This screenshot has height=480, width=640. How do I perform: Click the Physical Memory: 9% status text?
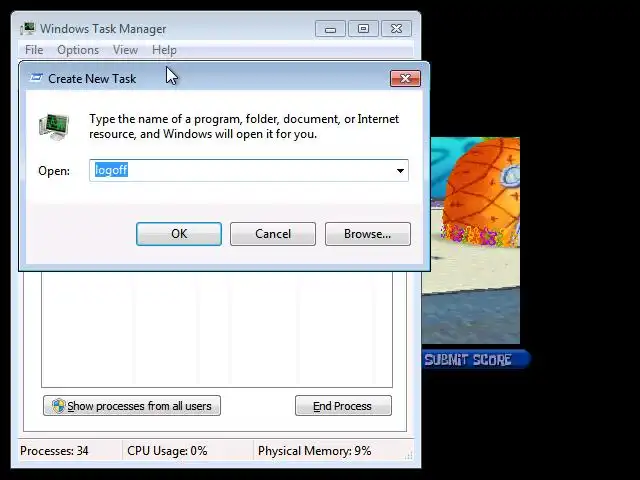point(314,451)
